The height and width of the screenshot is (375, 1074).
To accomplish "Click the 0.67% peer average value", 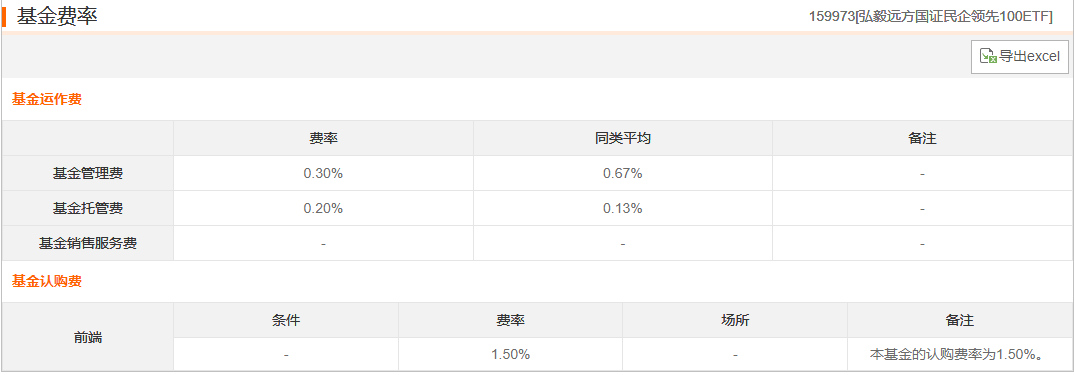I will click(623, 174).
